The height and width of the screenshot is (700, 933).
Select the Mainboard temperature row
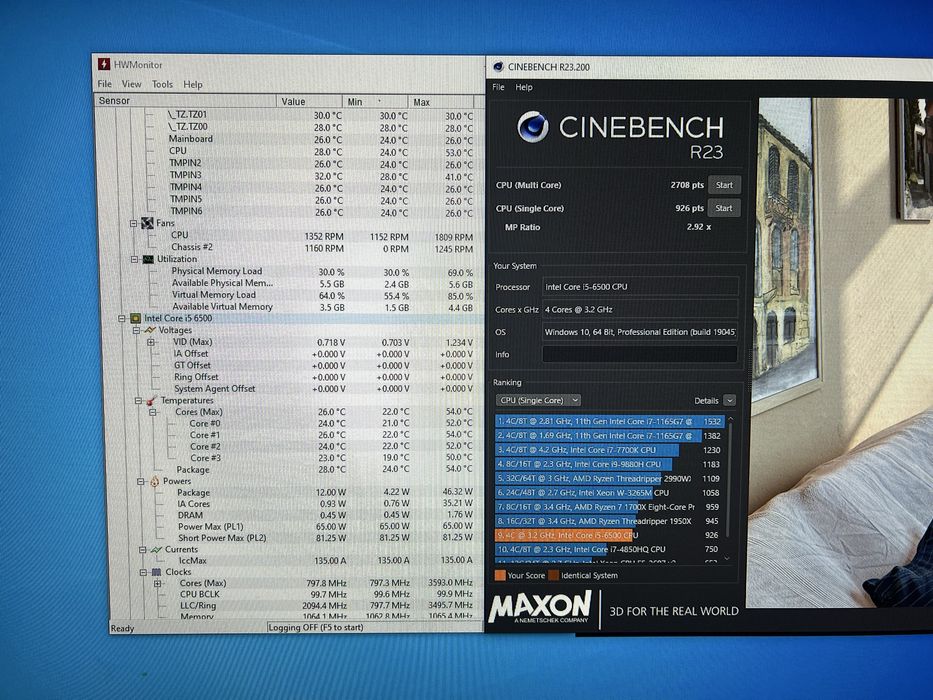pyautogui.click(x=290, y=139)
